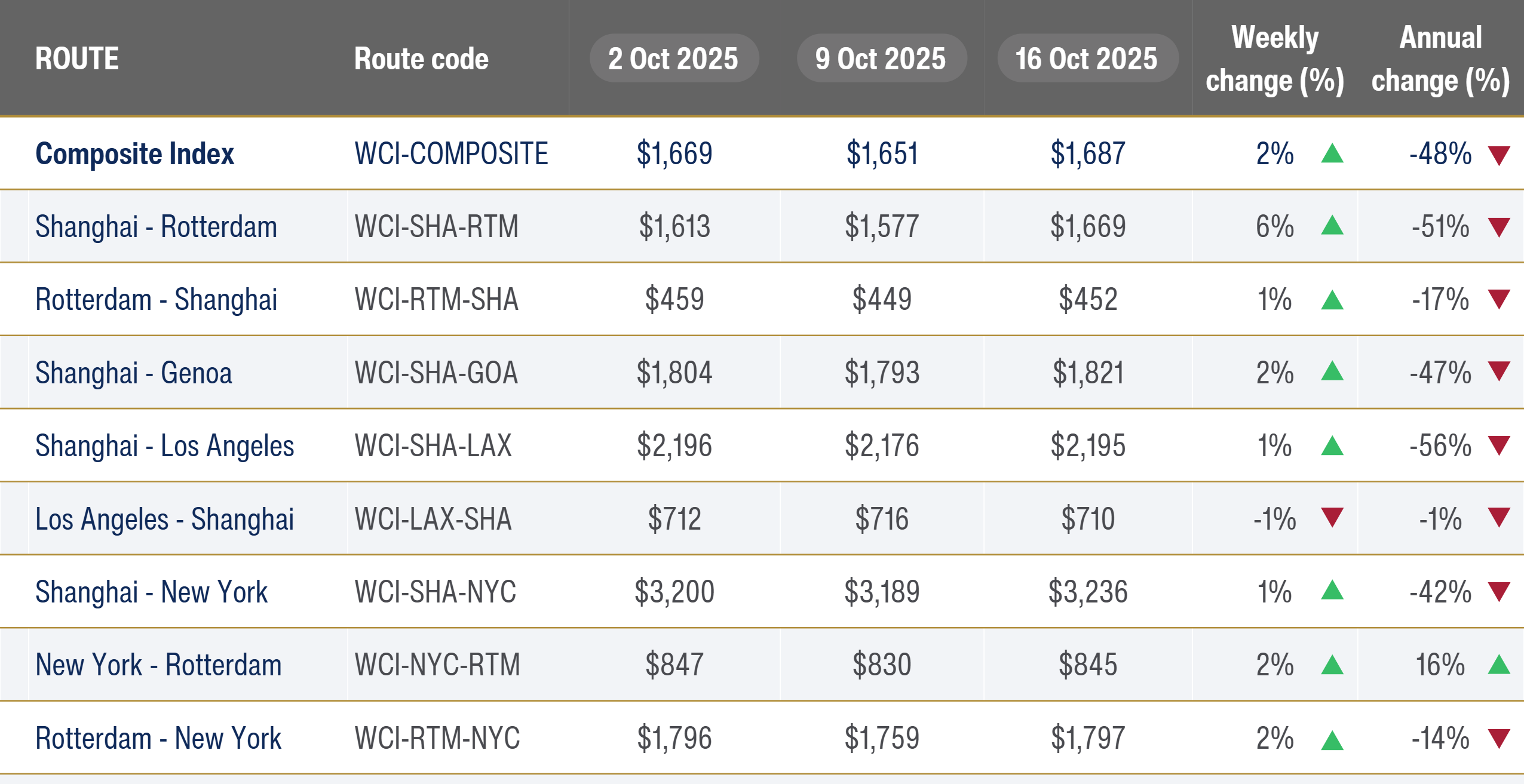The height and width of the screenshot is (784, 1524).
Task: Click the red down arrow for Composite Index annual change
Action: 1499,155
